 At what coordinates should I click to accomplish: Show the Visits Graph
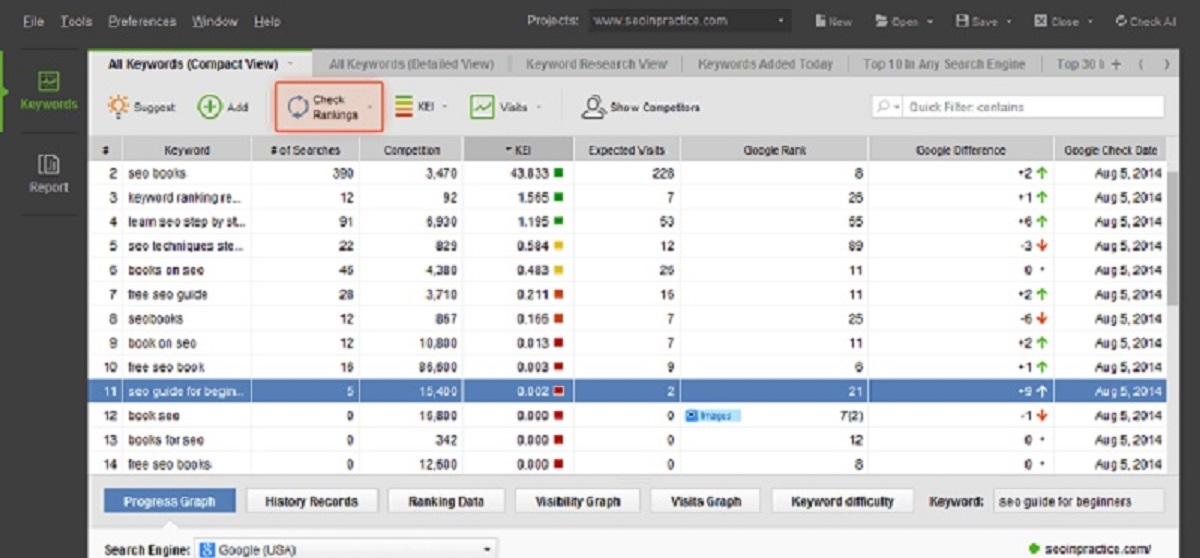pos(705,501)
